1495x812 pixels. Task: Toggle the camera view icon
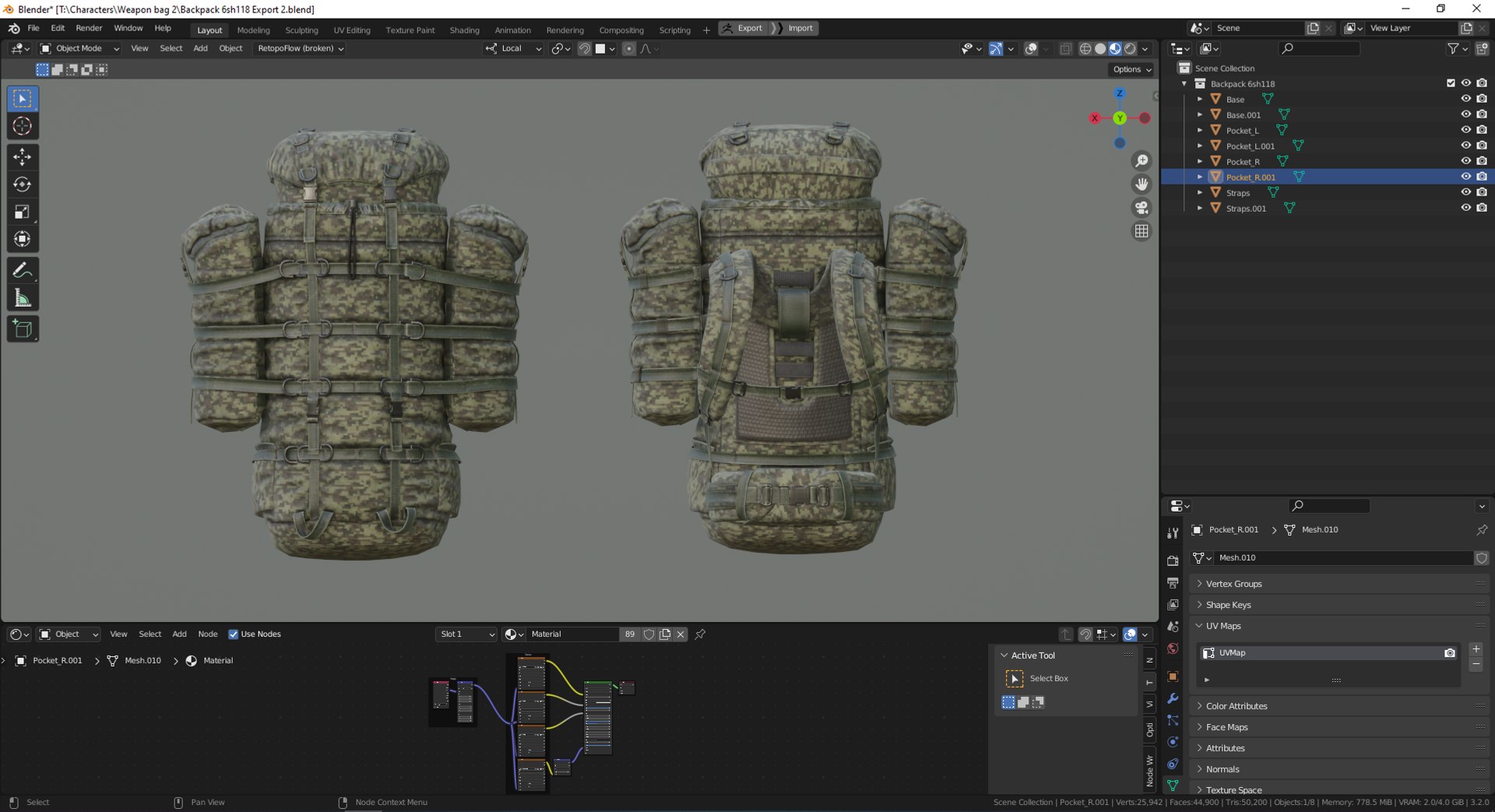tap(1141, 208)
